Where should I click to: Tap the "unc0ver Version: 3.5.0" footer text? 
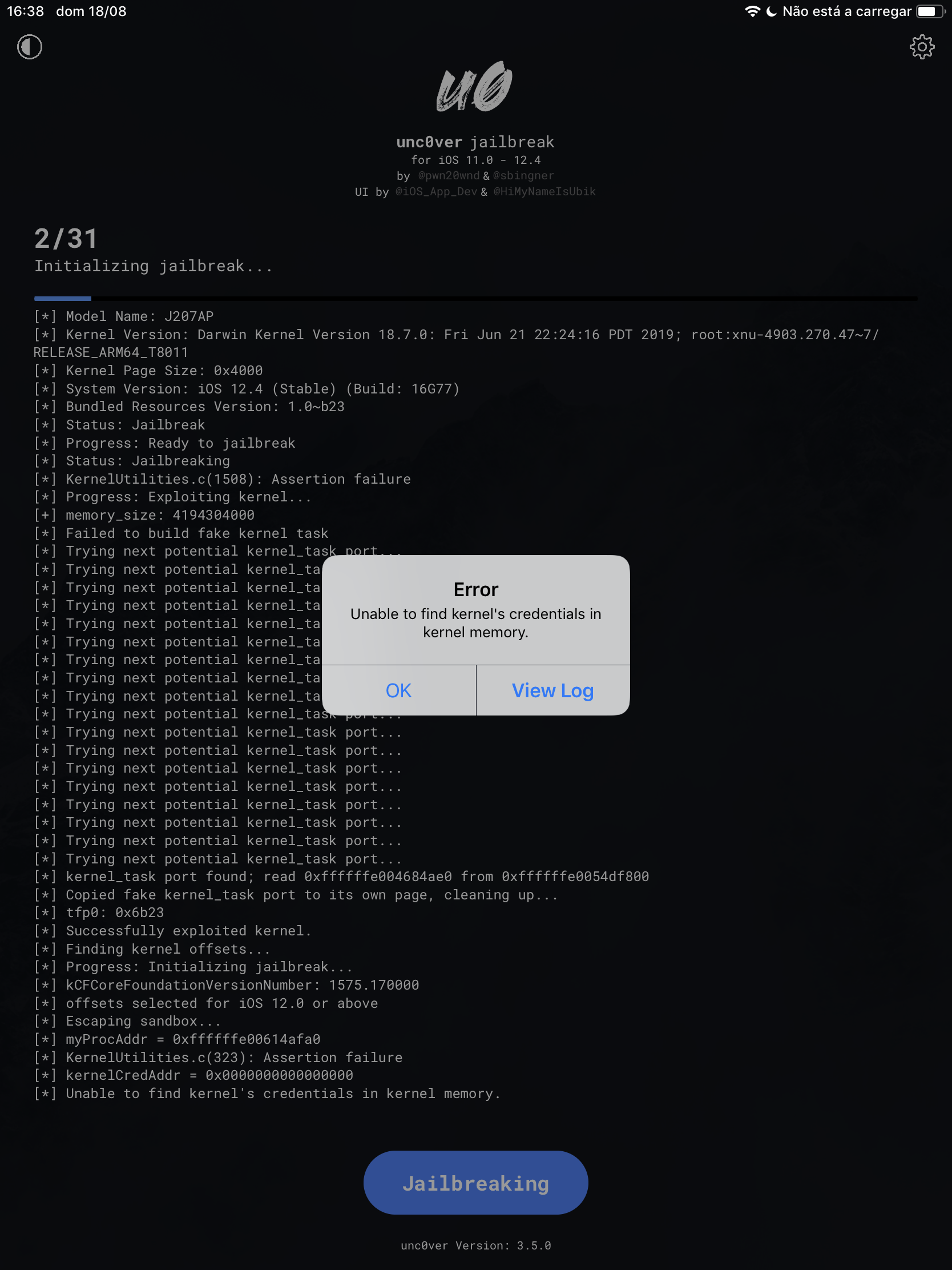475,1245
